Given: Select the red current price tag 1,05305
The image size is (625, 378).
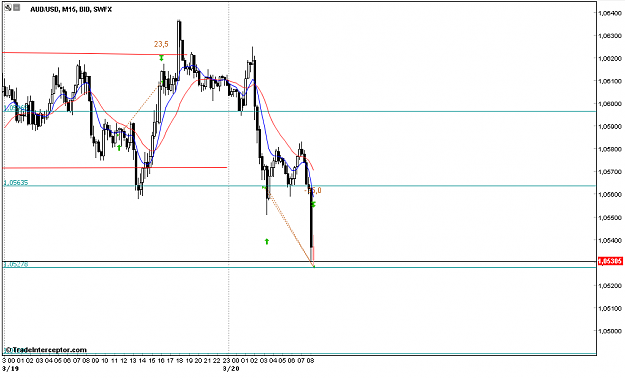Looking at the screenshot, I should (x=610, y=261).
